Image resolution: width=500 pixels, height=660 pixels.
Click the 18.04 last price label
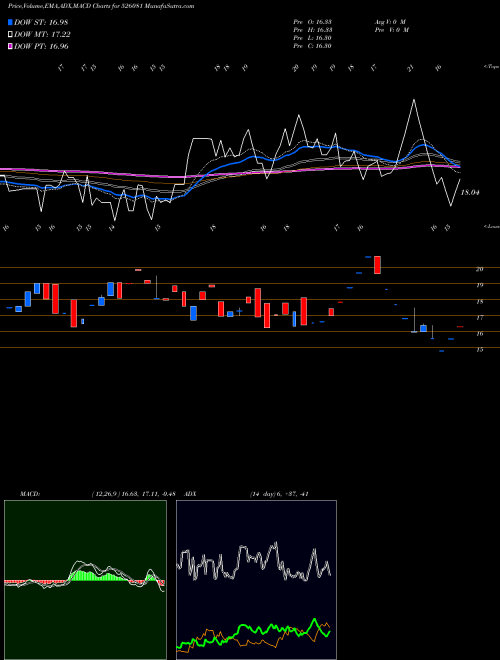[x=470, y=192]
